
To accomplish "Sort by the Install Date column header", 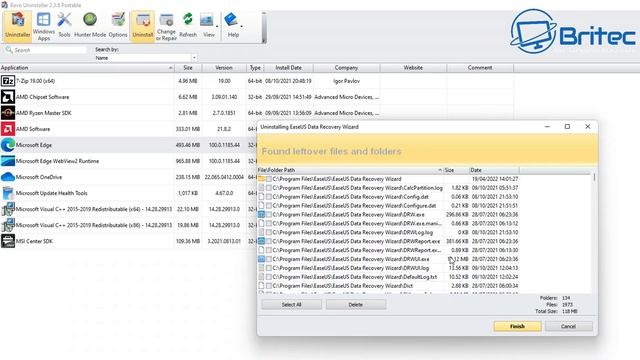I will pyautogui.click(x=288, y=68).
